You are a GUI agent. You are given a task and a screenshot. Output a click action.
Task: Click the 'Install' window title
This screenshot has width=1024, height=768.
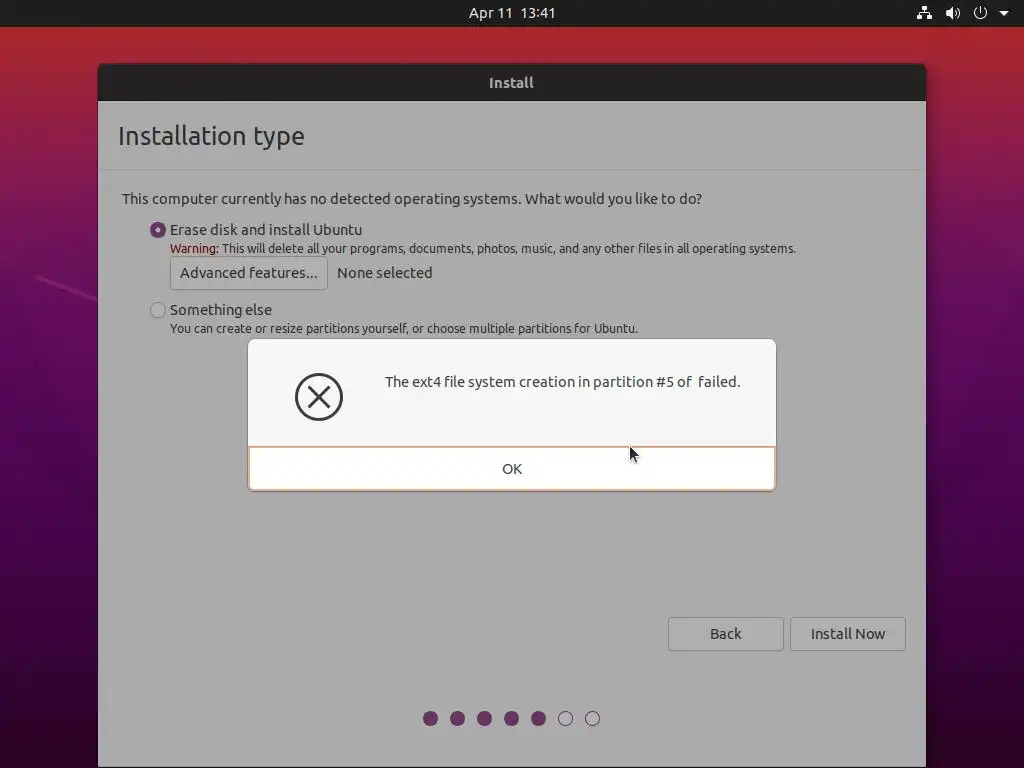(511, 83)
